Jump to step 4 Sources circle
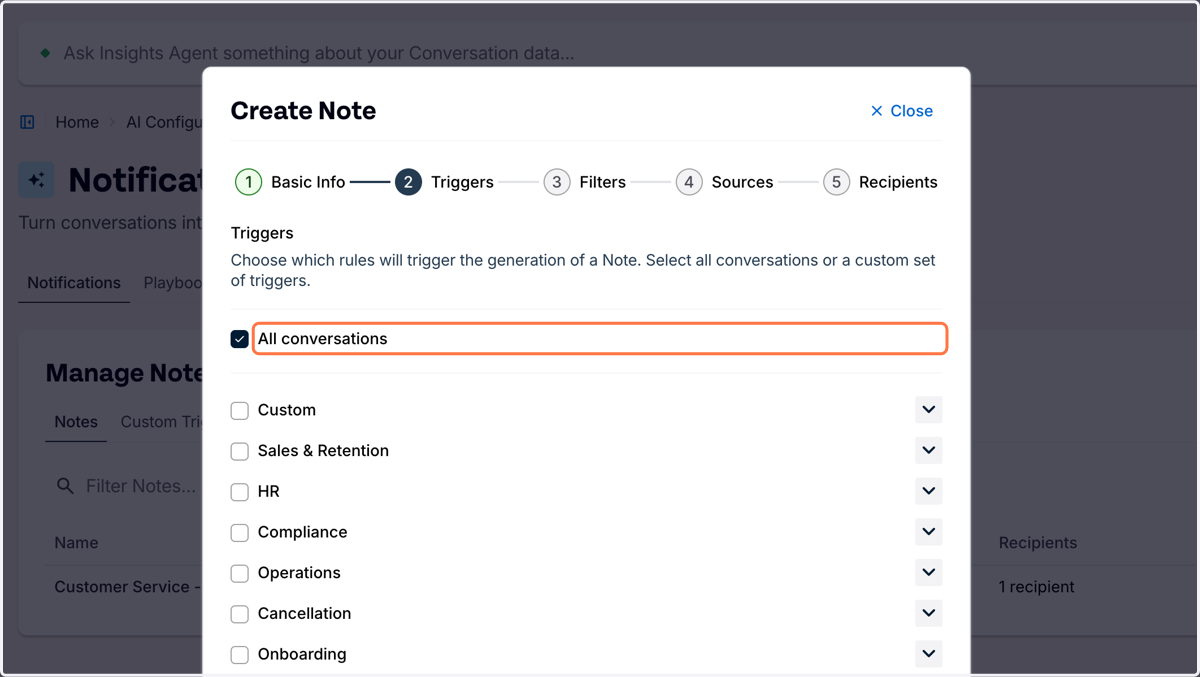 coord(689,182)
